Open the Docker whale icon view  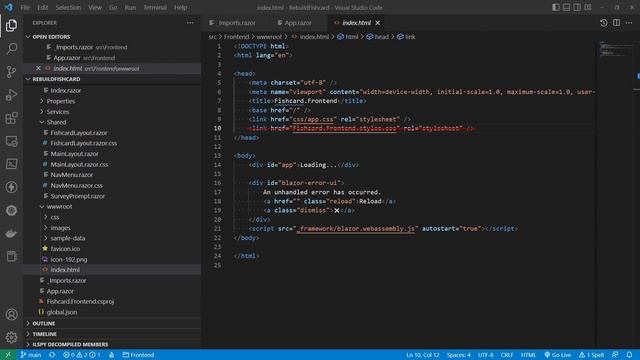tap(11, 233)
